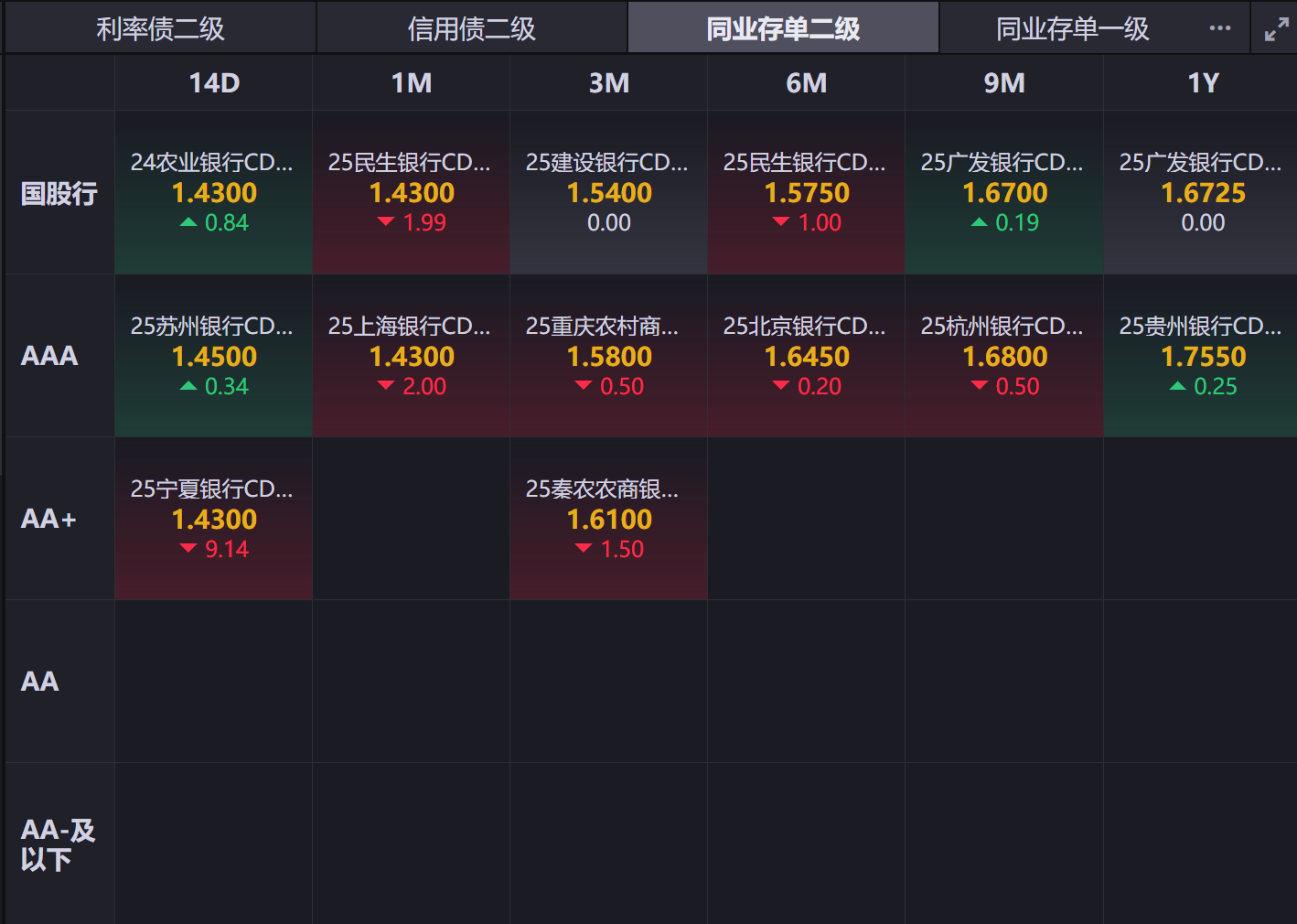Open the three-dot more tabs menu
The width and height of the screenshot is (1297, 924).
click(1219, 28)
